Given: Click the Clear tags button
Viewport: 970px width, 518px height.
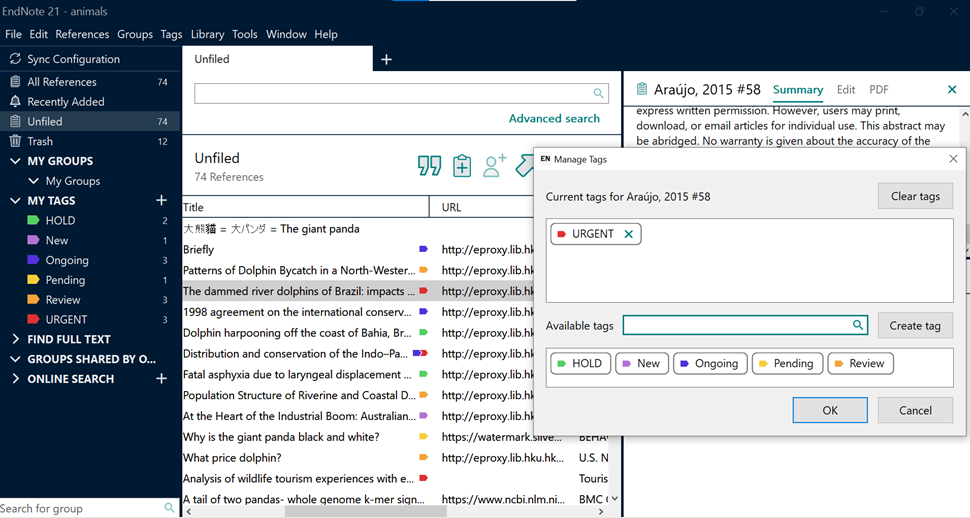Looking at the screenshot, I should (x=915, y=196).
